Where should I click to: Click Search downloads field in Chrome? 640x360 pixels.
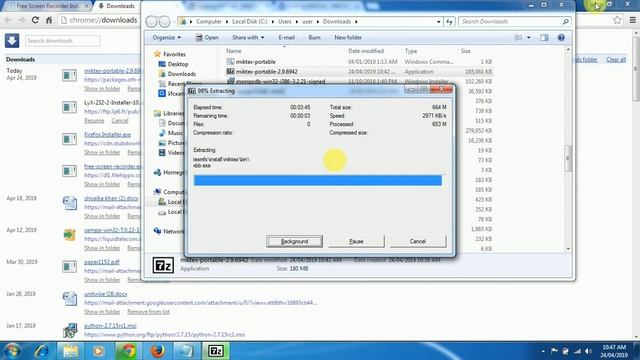point(62,40)
